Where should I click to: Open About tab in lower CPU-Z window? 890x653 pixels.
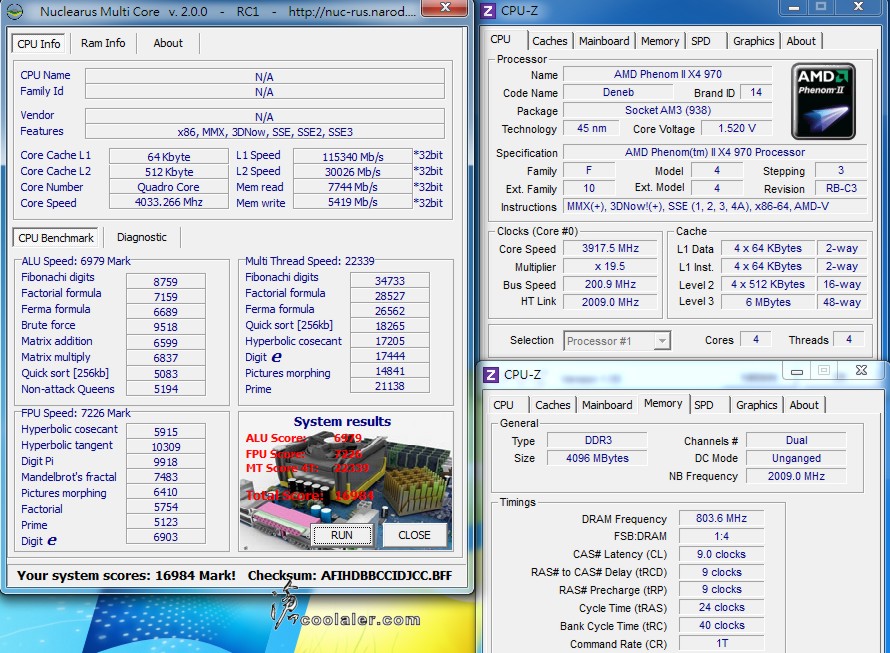pyautogui.click(x=804, y=405)
